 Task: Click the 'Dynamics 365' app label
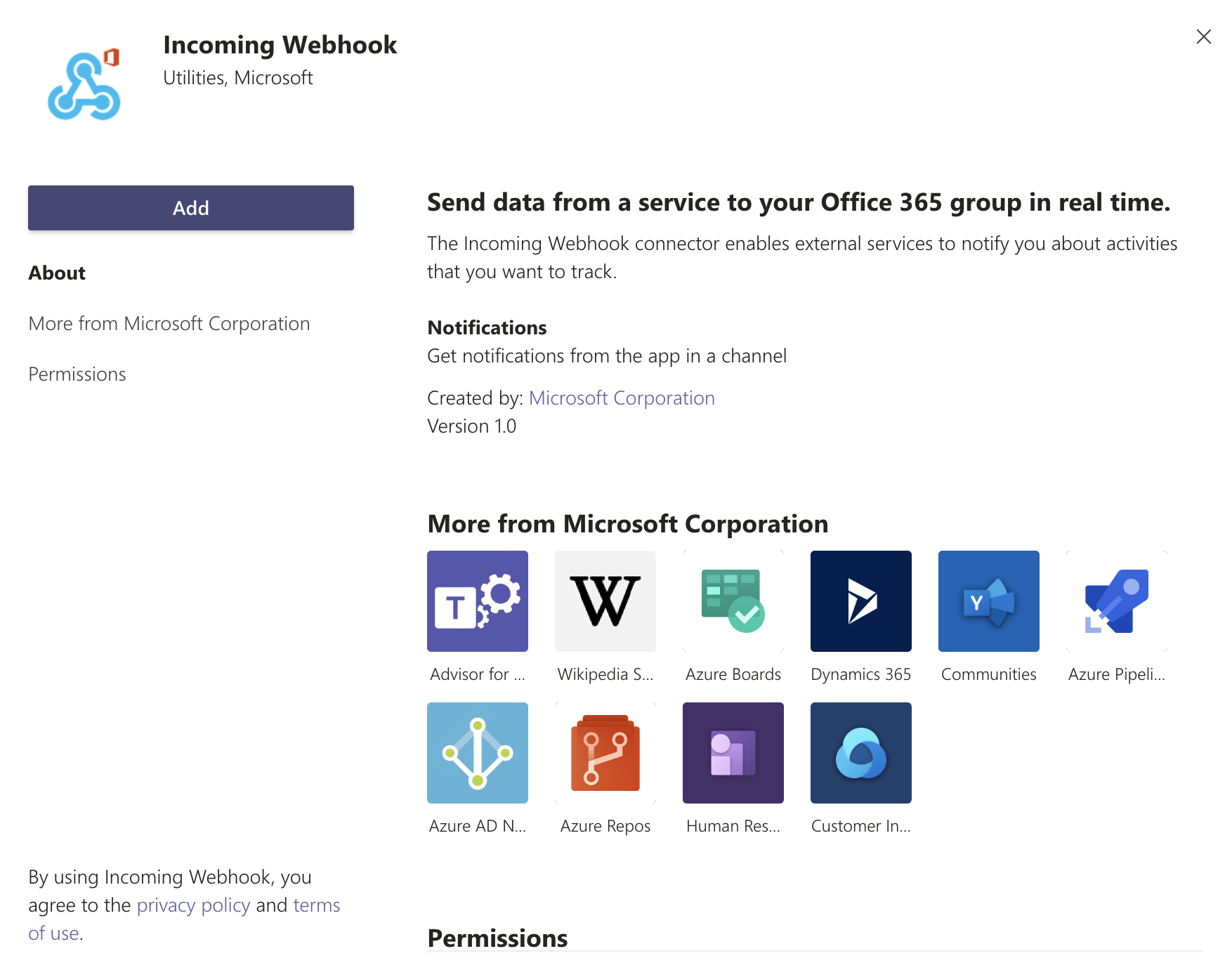(x=861, y=674)
